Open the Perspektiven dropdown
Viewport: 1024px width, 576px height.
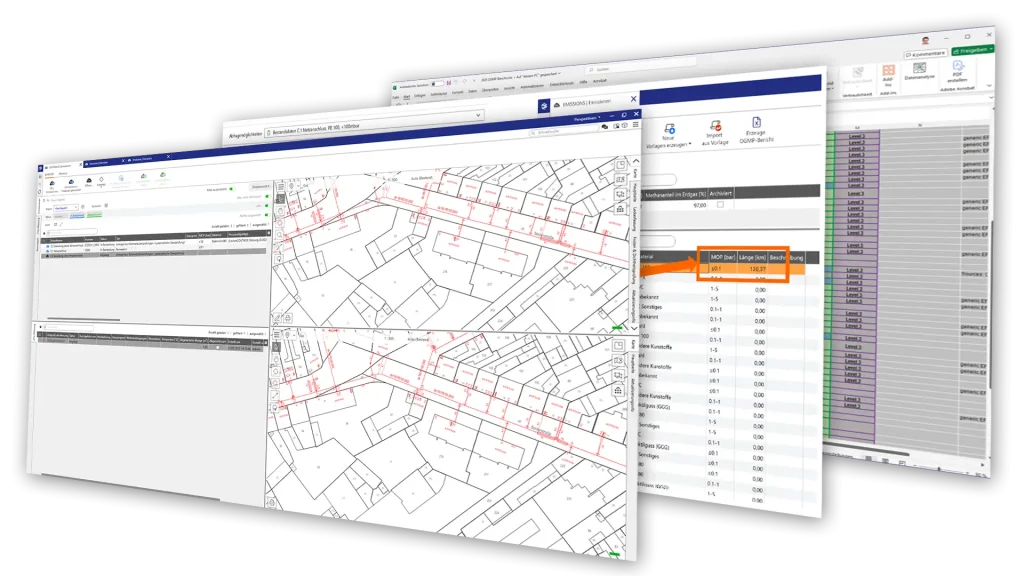(586, 118)
